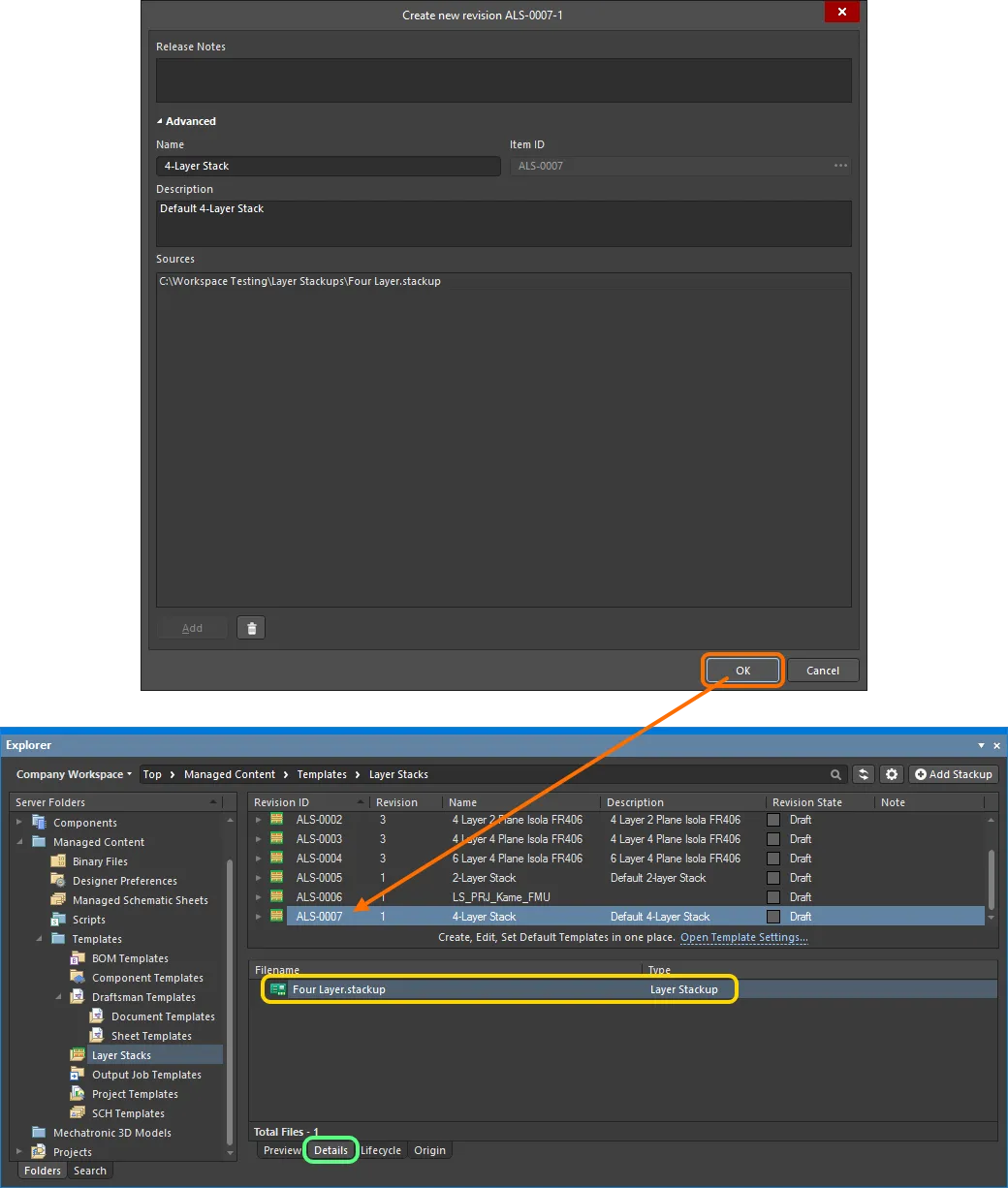Open Template Settings link
The width and height of the screenshot is (1008, 1188).
744,938
